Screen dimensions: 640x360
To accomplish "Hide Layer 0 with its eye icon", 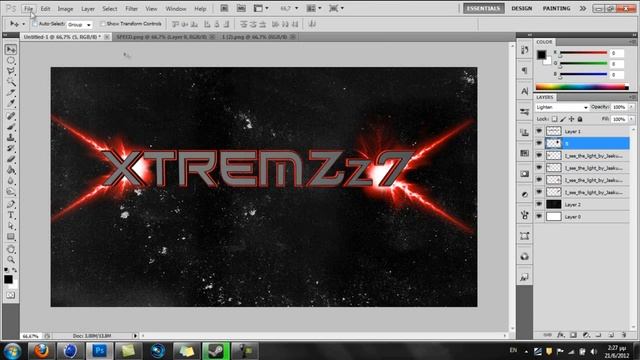I will [x=539, y=216].
